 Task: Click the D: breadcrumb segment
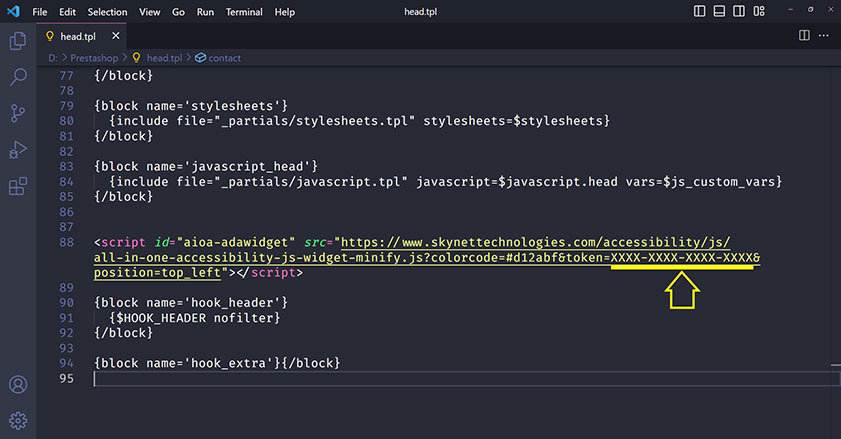[x=53, y=58]
